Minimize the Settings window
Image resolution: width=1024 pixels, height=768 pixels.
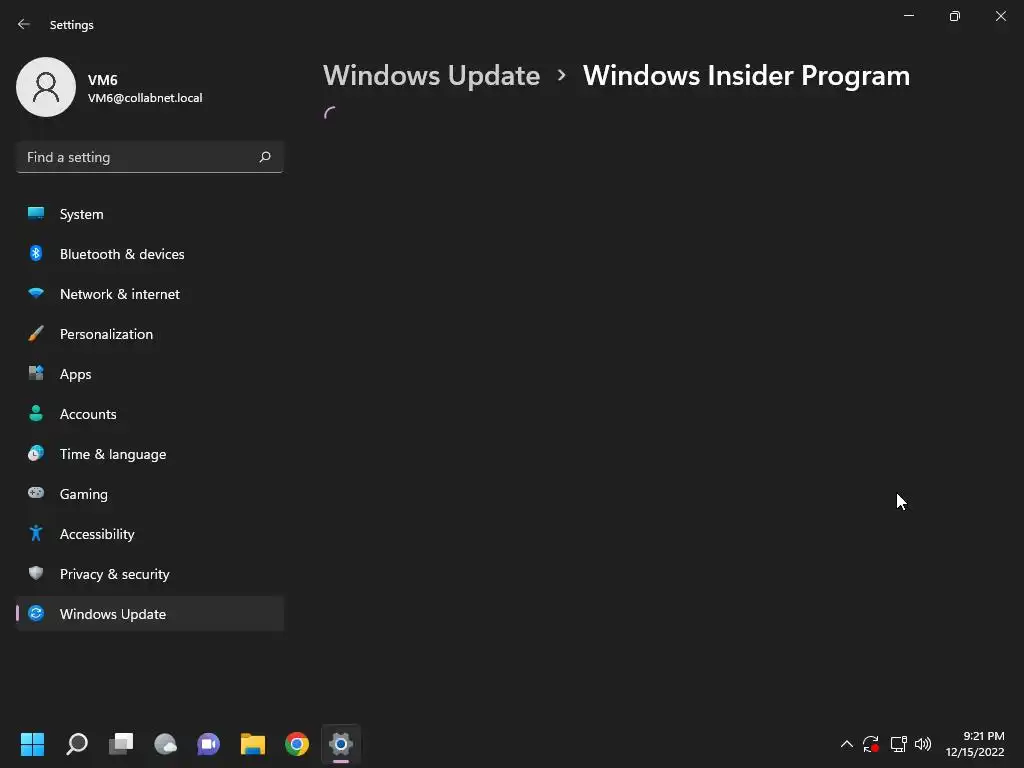[909, 16]
